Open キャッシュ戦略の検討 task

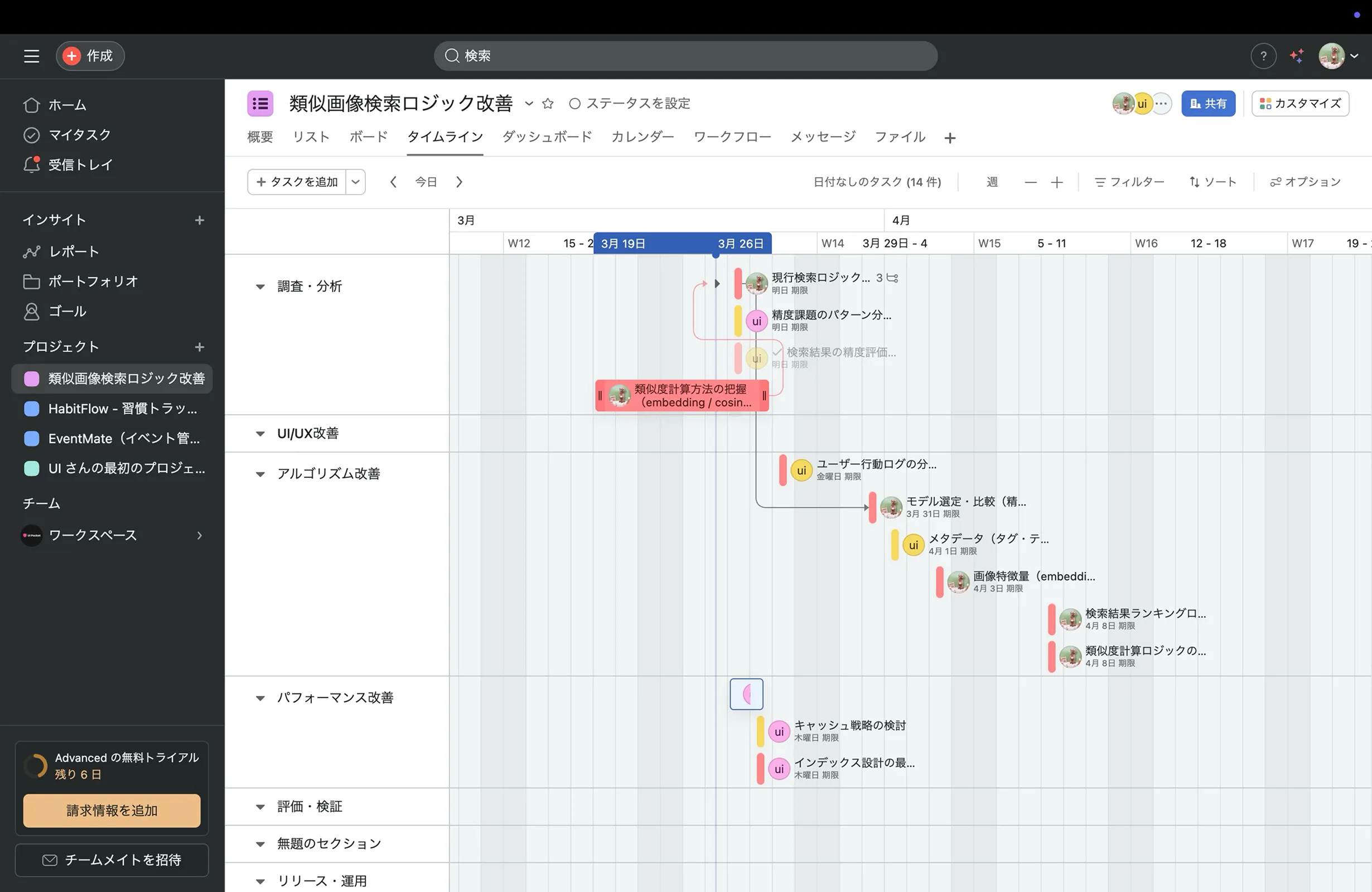coord(850,725)
